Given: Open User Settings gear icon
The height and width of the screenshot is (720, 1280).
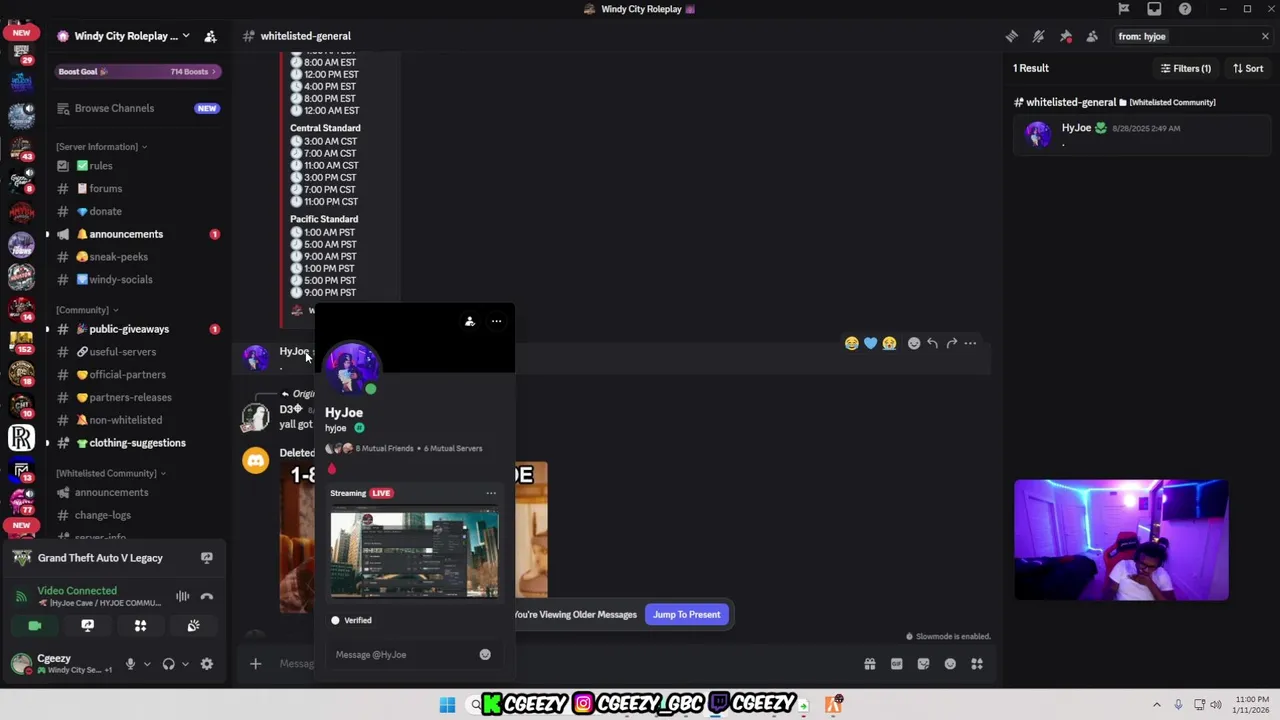Looking at the screenshot, I should click(207, 664).
